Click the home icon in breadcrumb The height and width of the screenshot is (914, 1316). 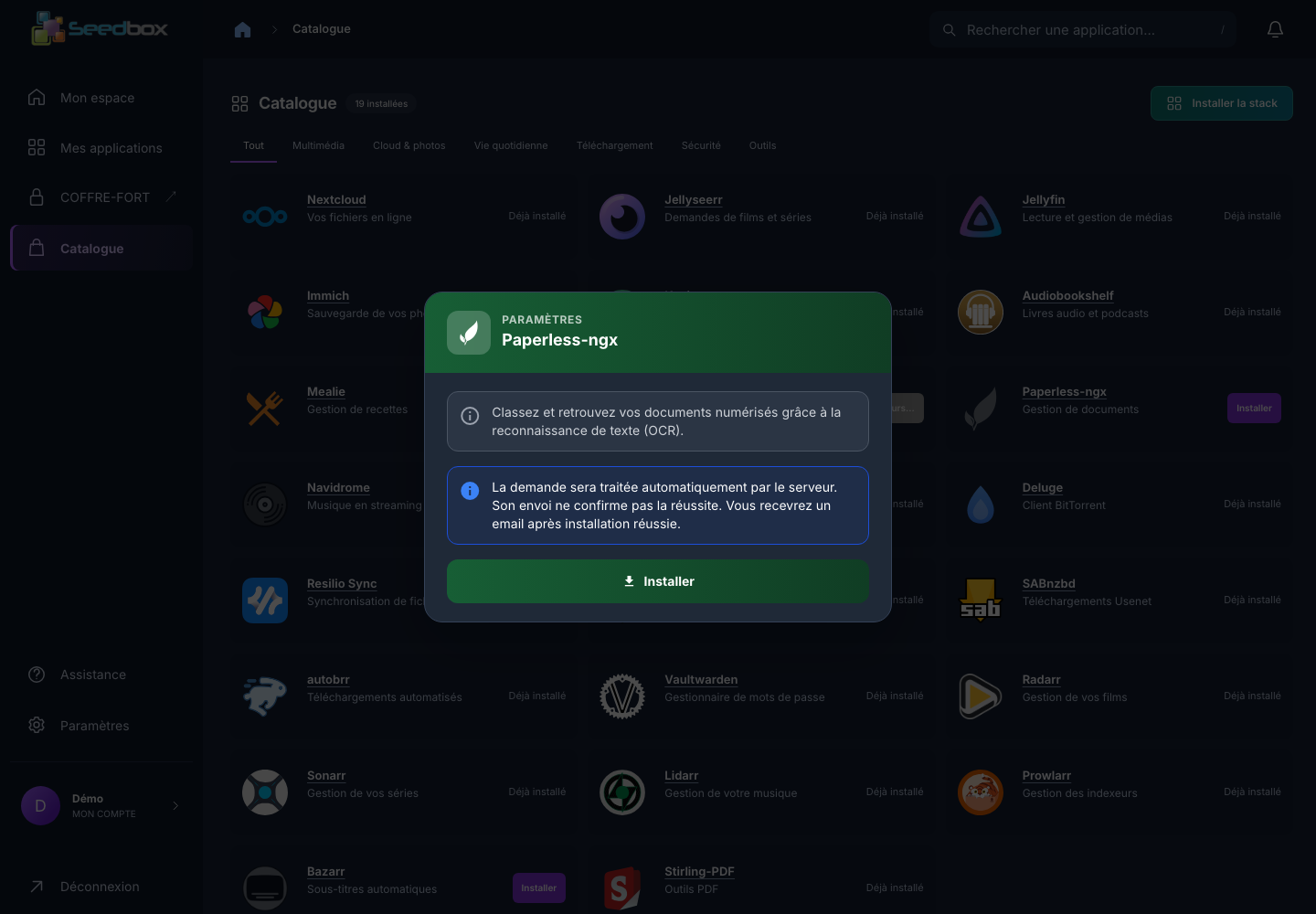coord(242,29)
